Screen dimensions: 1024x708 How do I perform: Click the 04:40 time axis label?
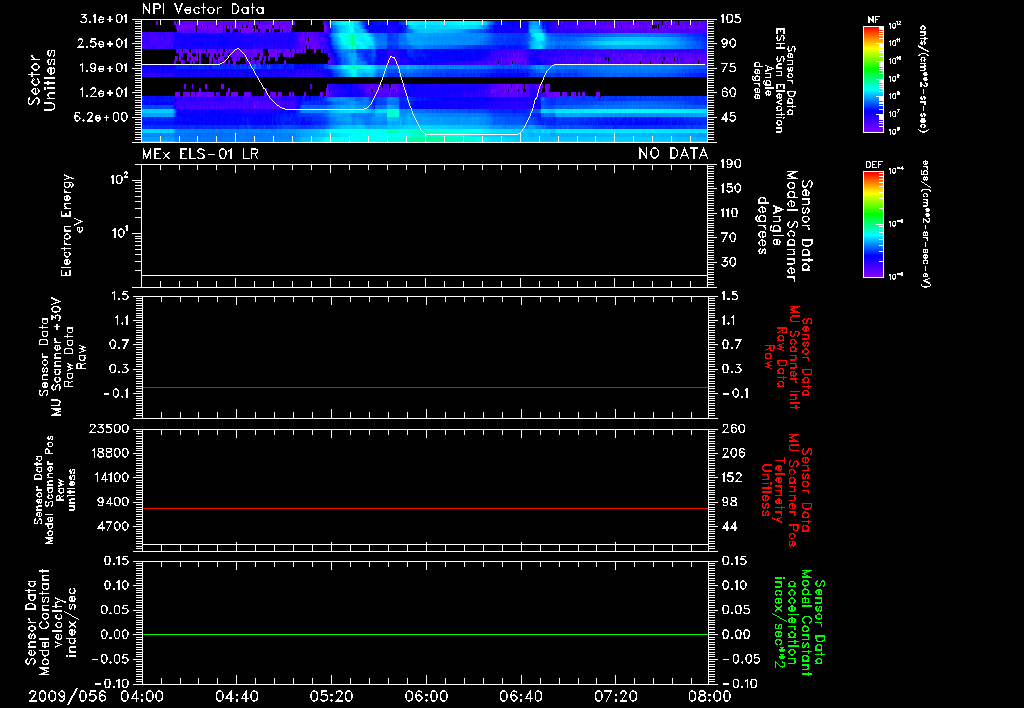coord(236,696)
